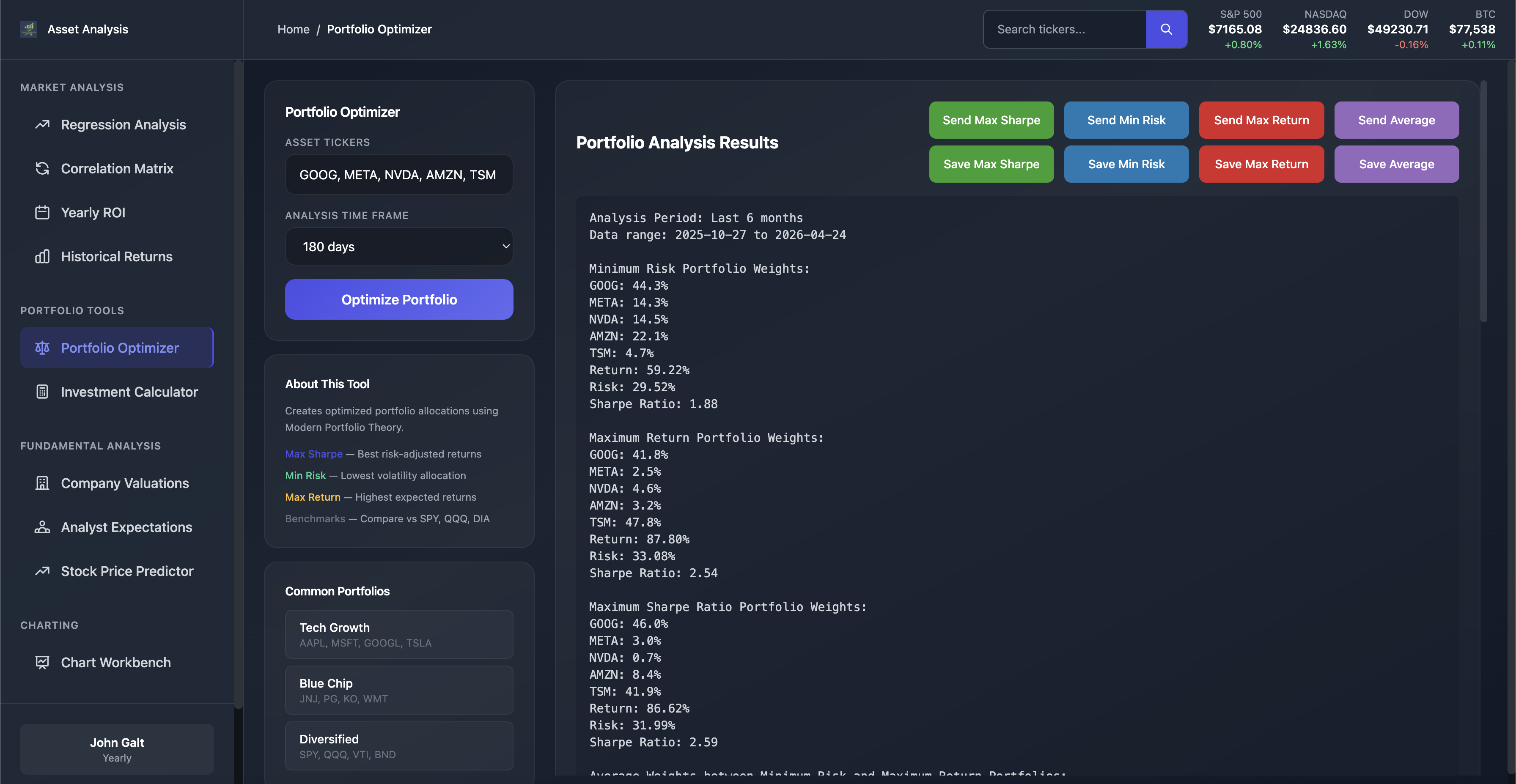Click the BTC ticker quote
Viewport: 1516px width, 784px height.
click(x=1472, y=29)
